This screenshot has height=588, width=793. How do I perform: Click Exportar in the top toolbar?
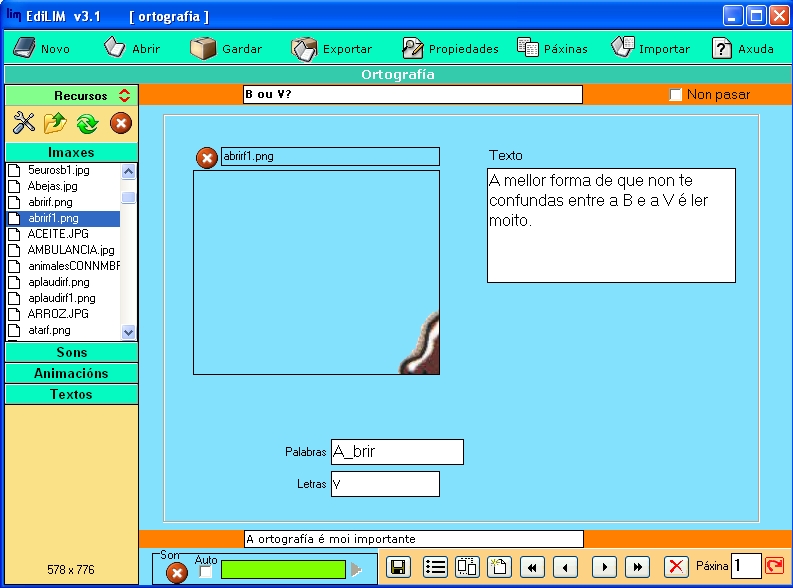coord(332,48)
